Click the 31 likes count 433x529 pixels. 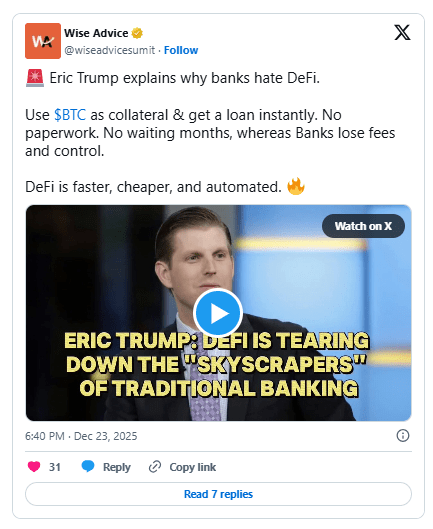click(x=55, y=467)
